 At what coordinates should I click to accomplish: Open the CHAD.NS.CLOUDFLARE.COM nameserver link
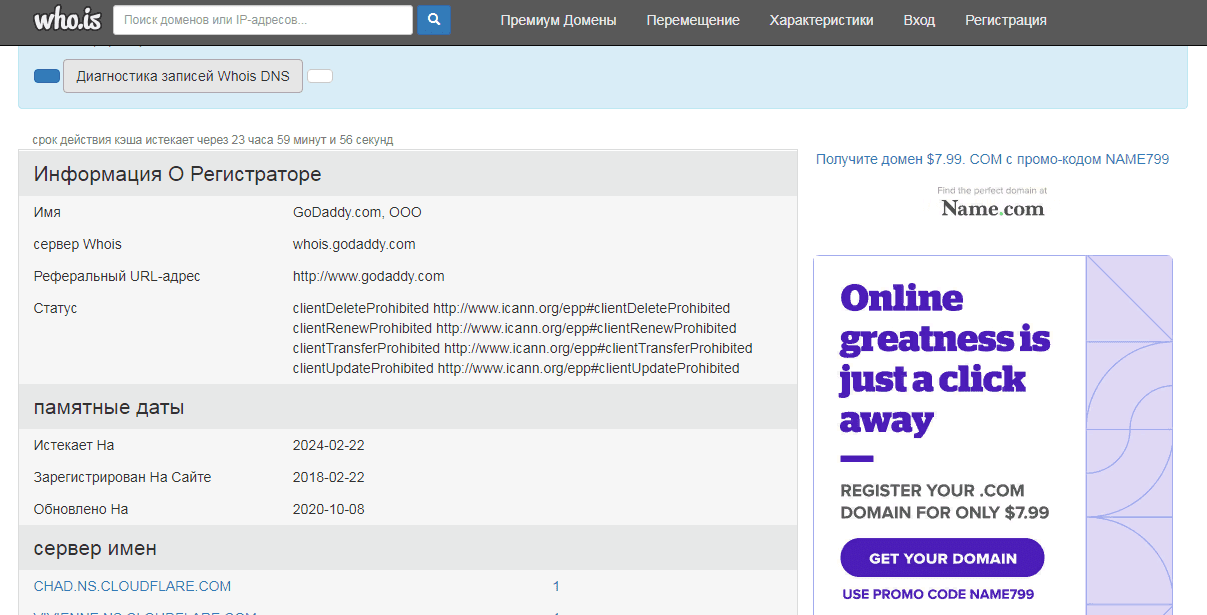[x=132, y=586]
